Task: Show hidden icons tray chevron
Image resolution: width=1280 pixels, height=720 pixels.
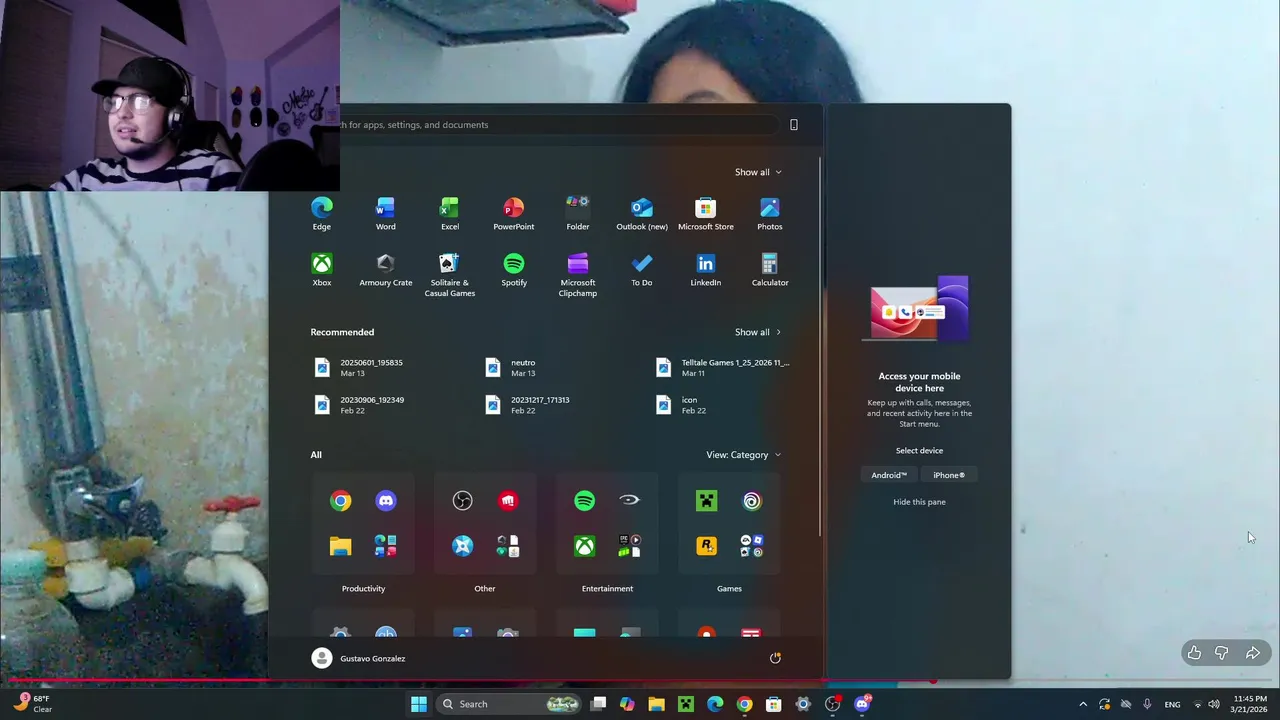Action: pos(1082,704)
